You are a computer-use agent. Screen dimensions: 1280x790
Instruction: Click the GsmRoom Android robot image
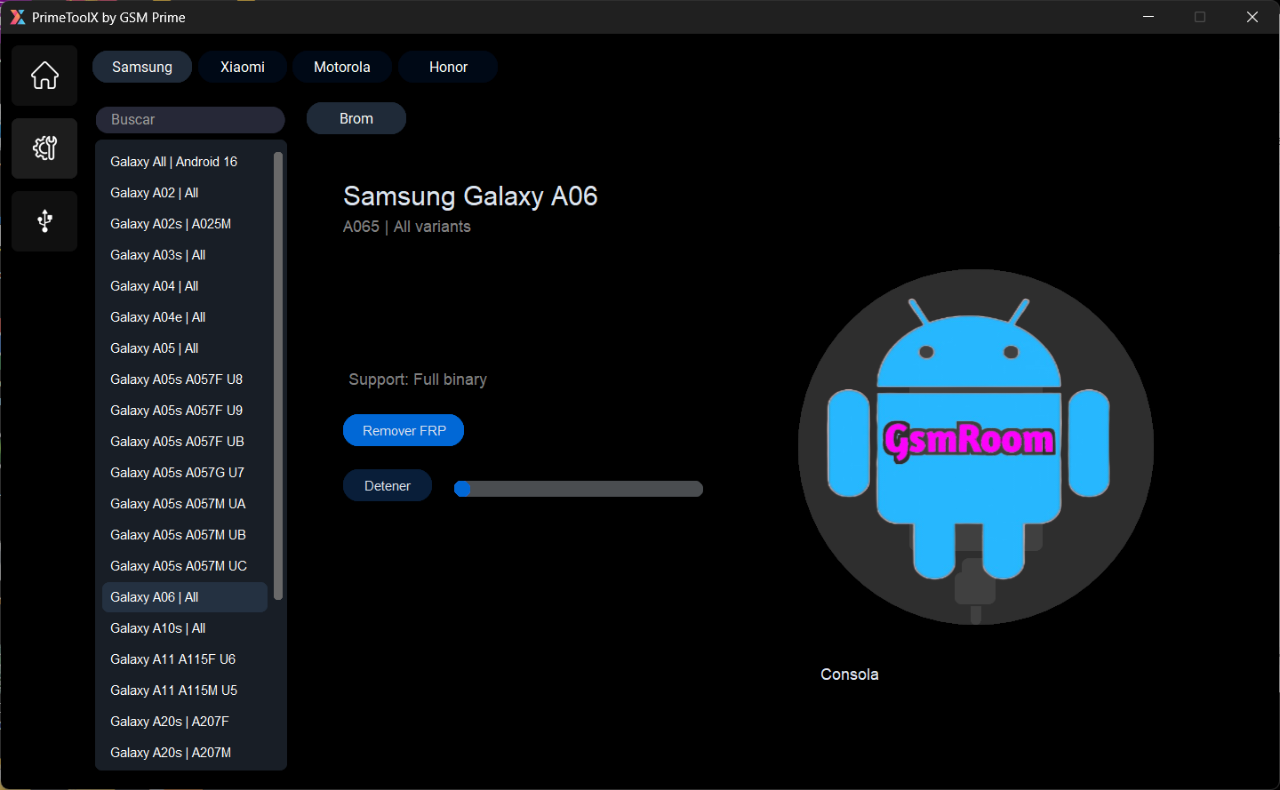(975, 447)
